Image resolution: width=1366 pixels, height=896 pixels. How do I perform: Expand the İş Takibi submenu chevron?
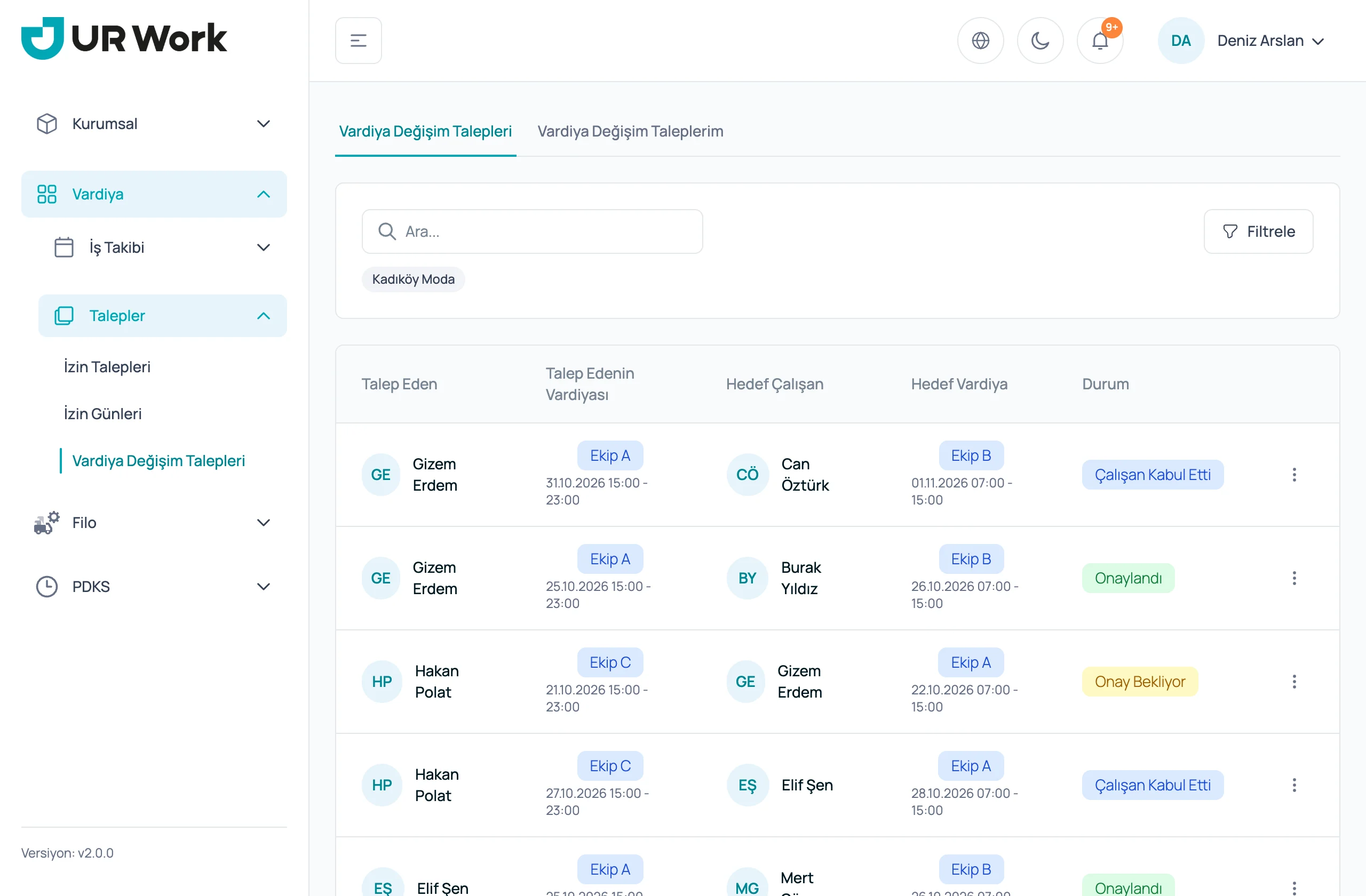click(264, 247)
